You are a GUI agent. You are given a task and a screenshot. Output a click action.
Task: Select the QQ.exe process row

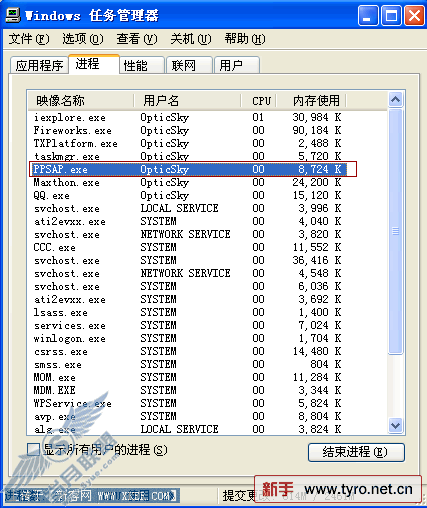[x=207, y=195]
